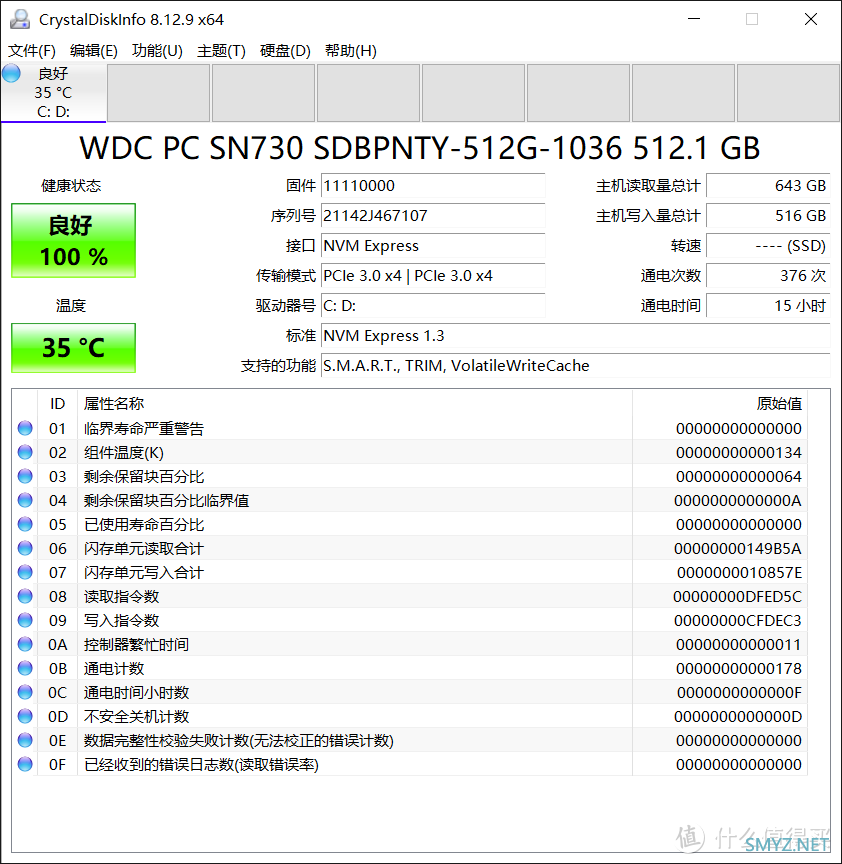This screenshot has width=842, height=864.
Task: Click the ID column header
Action: [x=57, y=403]
